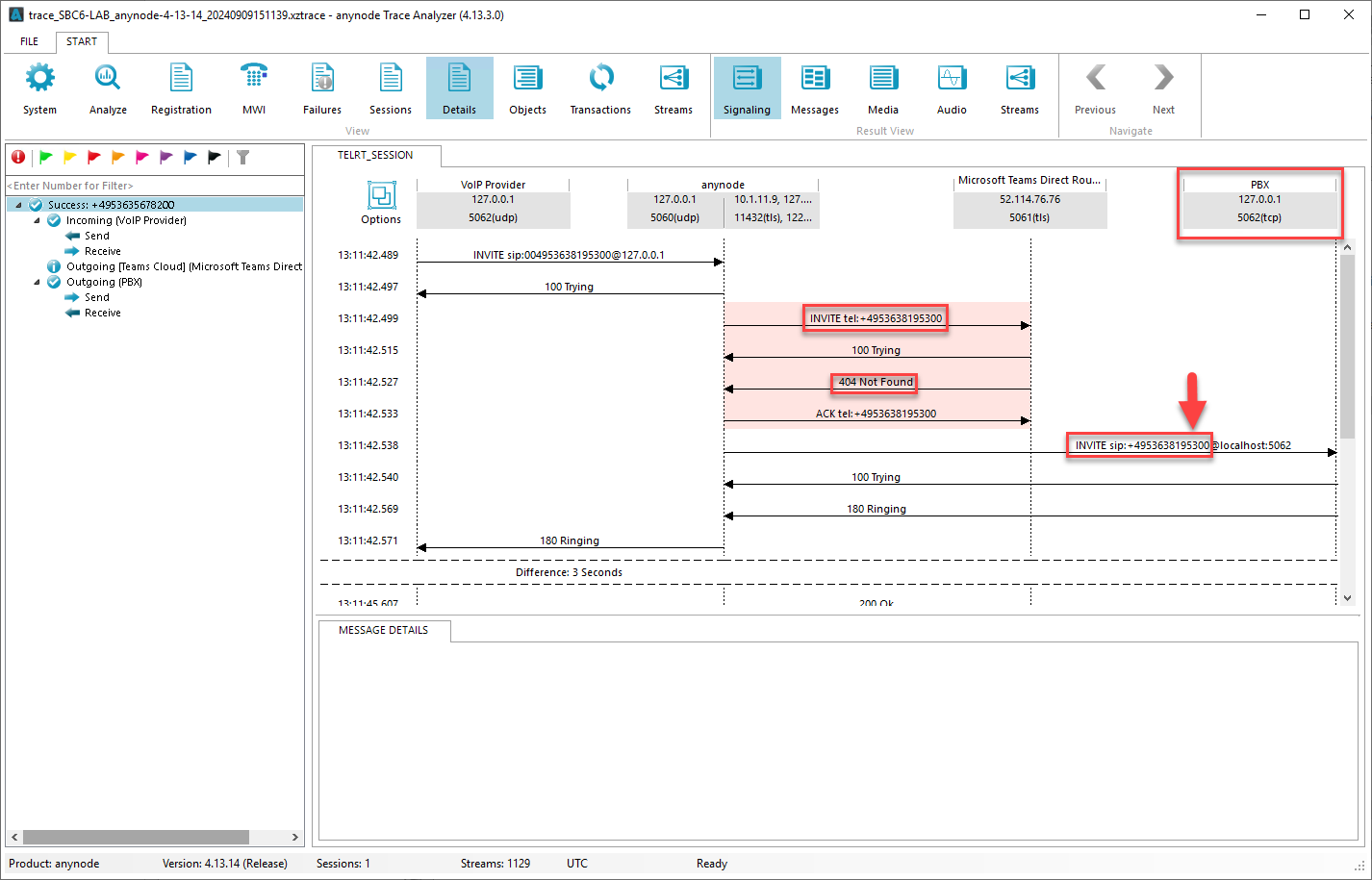Open Streams in the Result View group

click(x=1020, y=88)
